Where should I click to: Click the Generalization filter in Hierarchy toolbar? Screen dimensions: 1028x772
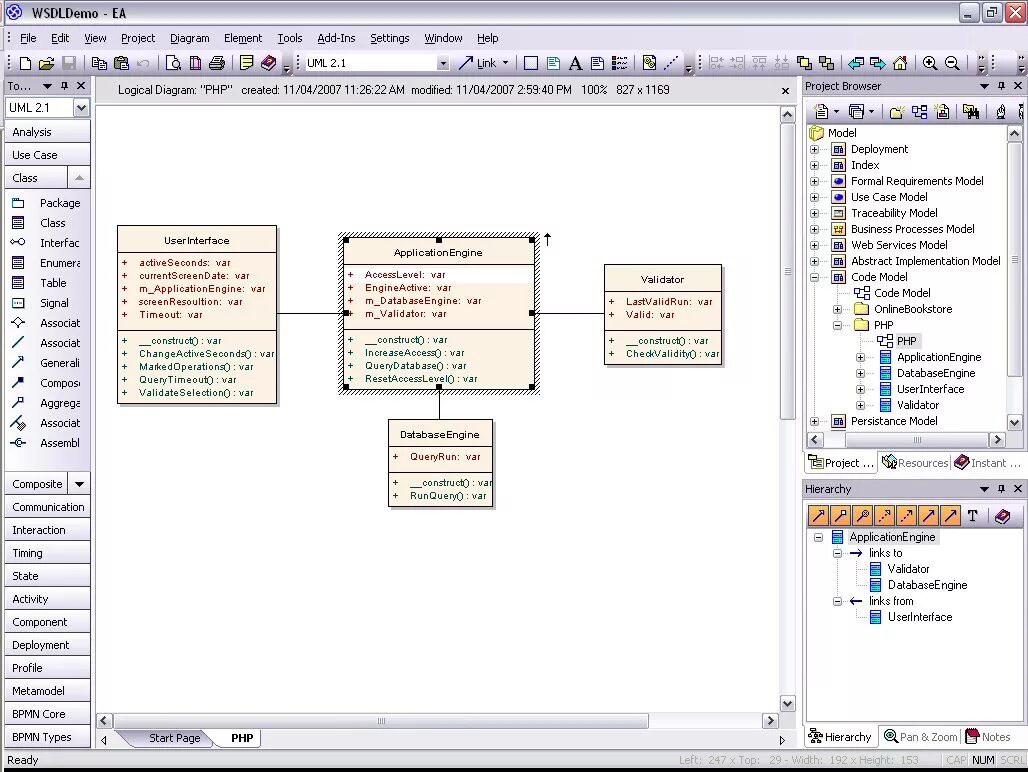coord(819,516)
